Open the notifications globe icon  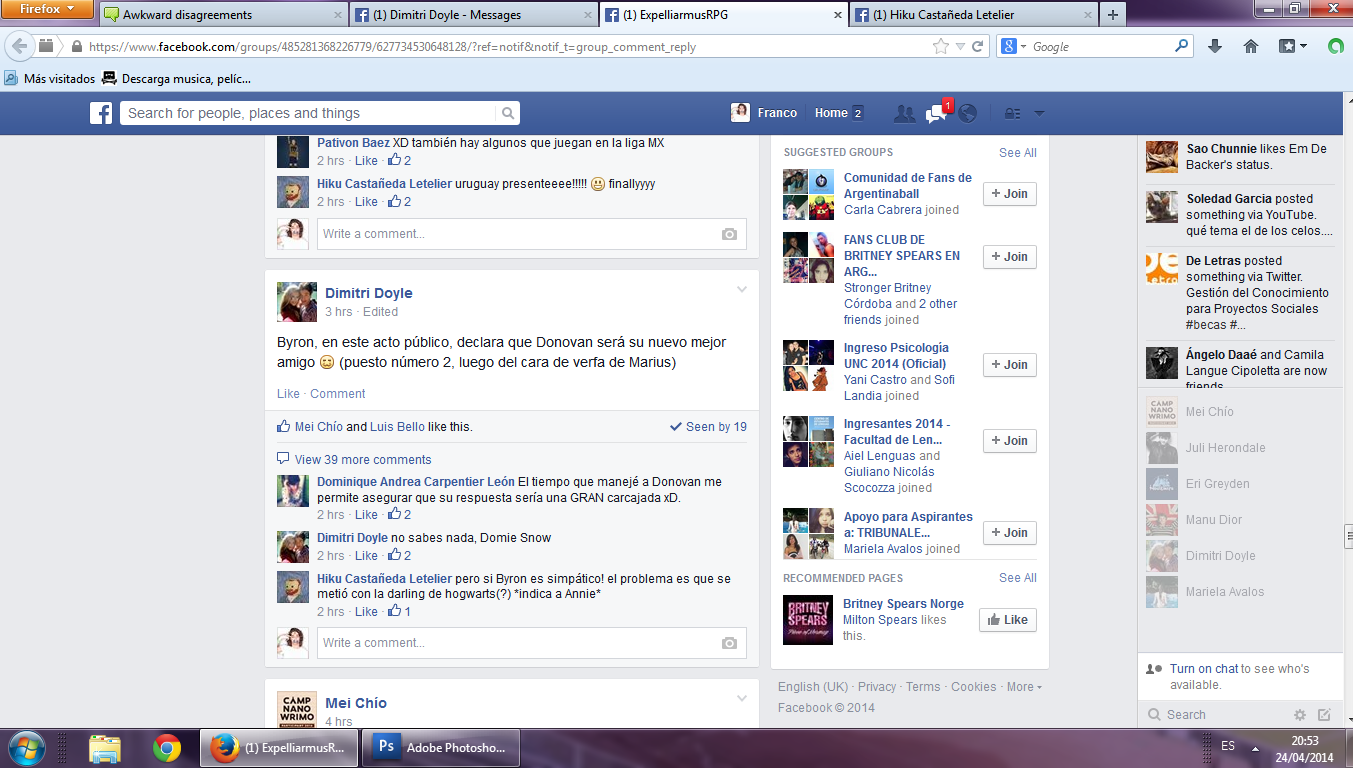967,113
